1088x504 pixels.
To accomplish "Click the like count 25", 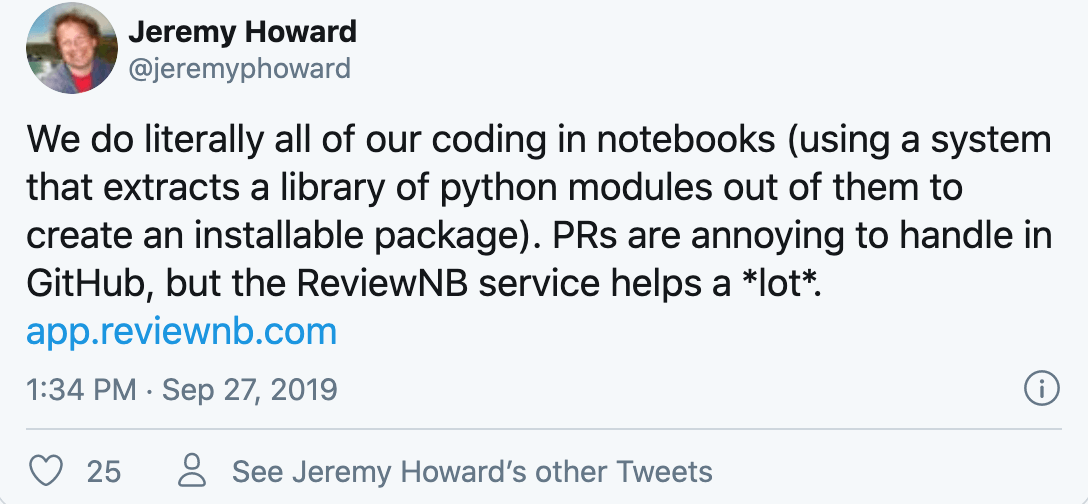I will click(104, 471).
